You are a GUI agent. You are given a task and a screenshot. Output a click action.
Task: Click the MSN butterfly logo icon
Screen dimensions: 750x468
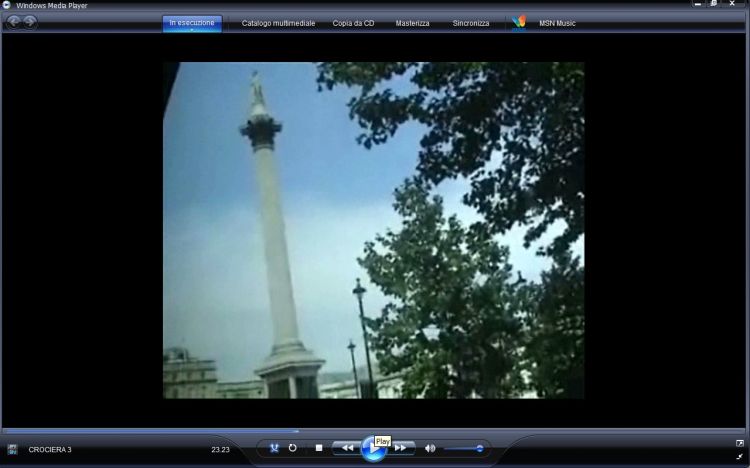518,22
